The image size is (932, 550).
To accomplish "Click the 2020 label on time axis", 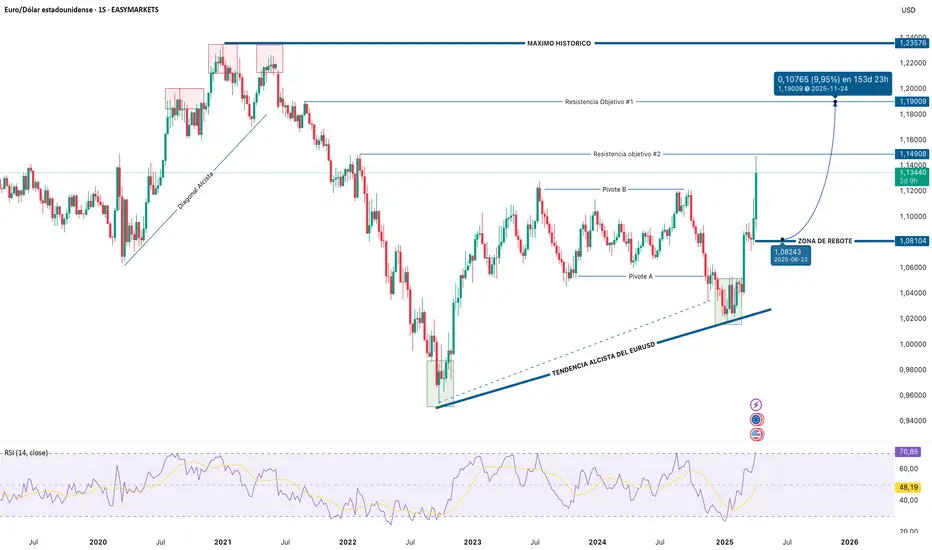I will (x=98, y=542).
